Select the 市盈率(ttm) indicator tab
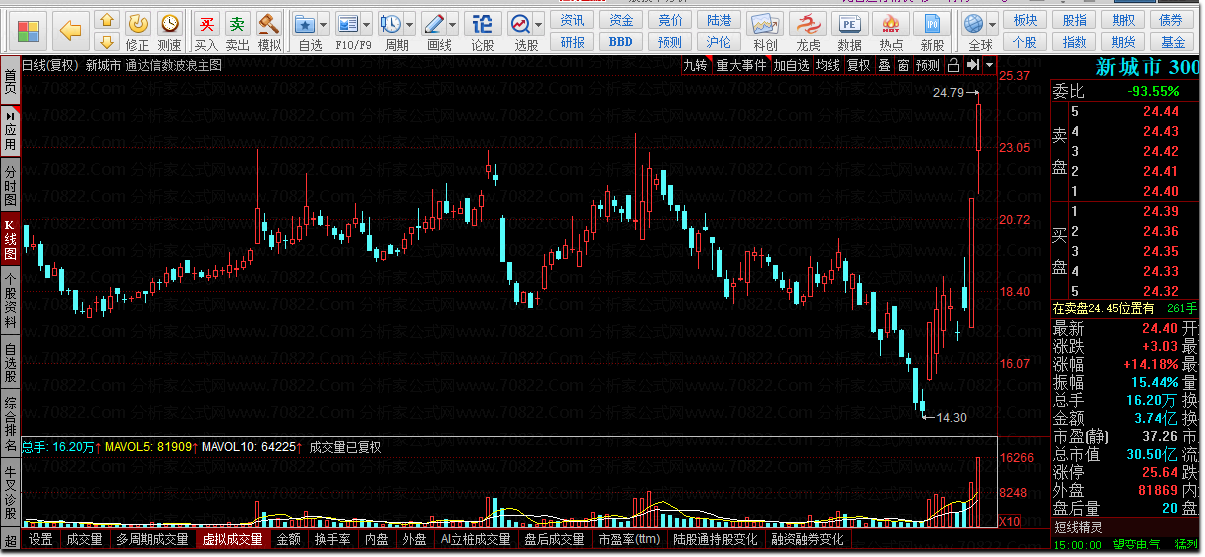The width and height of the screenshot is (1205, 557). (x=629, y=540)
